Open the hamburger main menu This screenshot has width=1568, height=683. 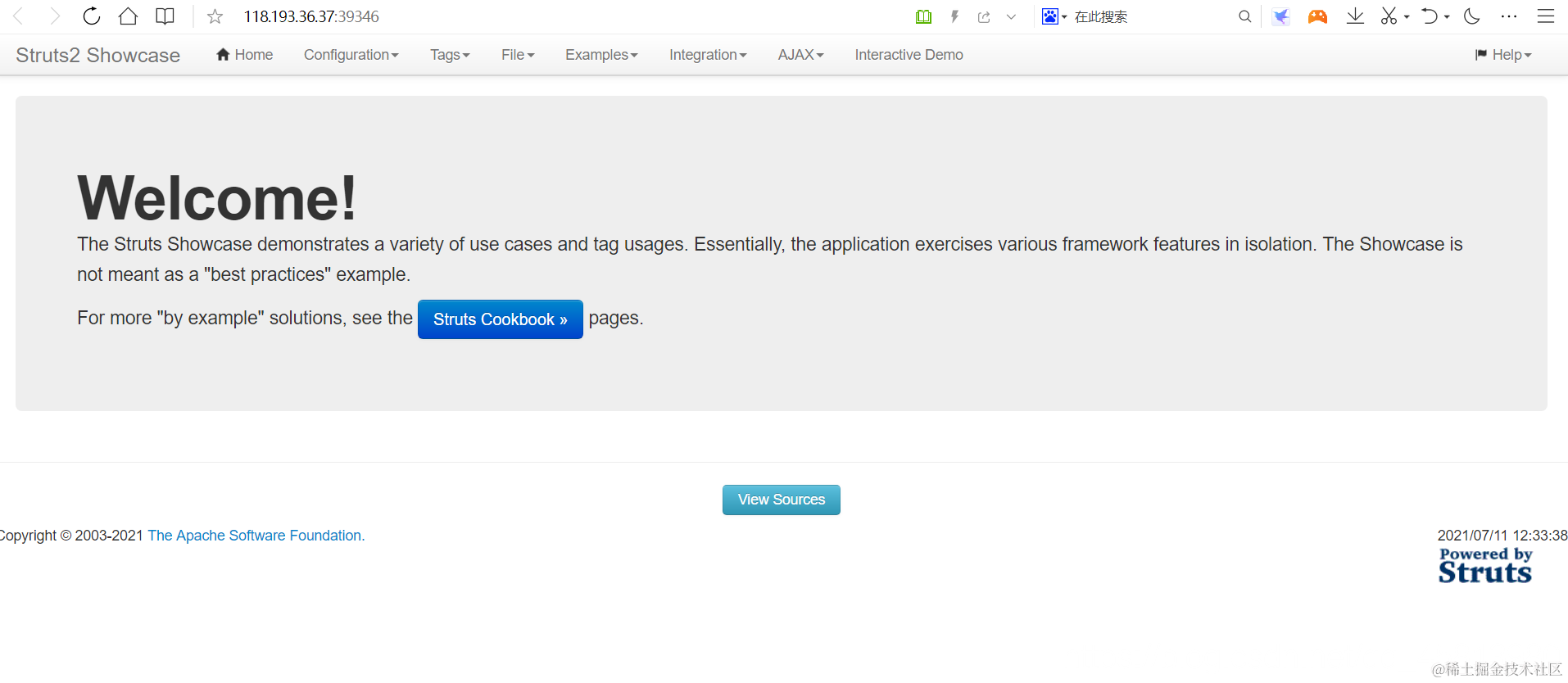[x=1546, y=16]
